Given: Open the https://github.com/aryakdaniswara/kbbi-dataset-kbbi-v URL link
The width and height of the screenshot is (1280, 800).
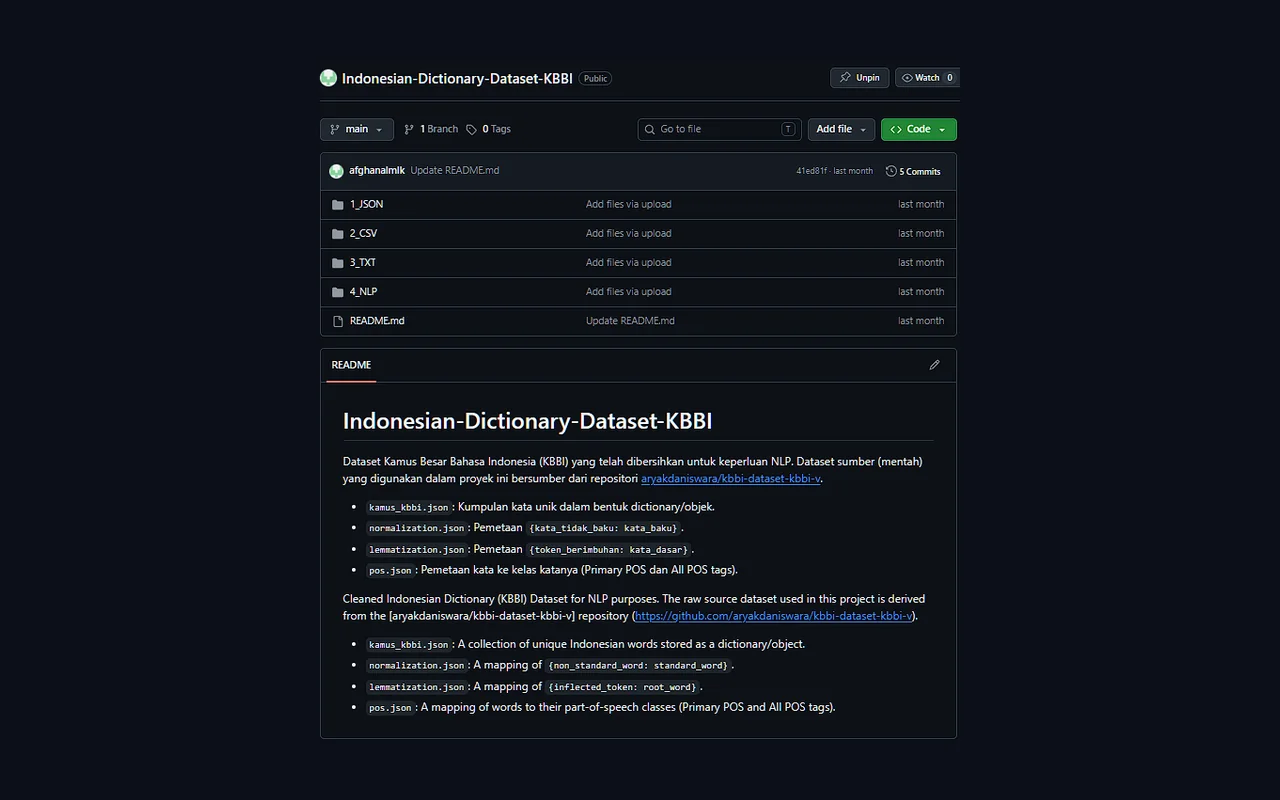Looking at the screenshot, I should coord(773,616).
